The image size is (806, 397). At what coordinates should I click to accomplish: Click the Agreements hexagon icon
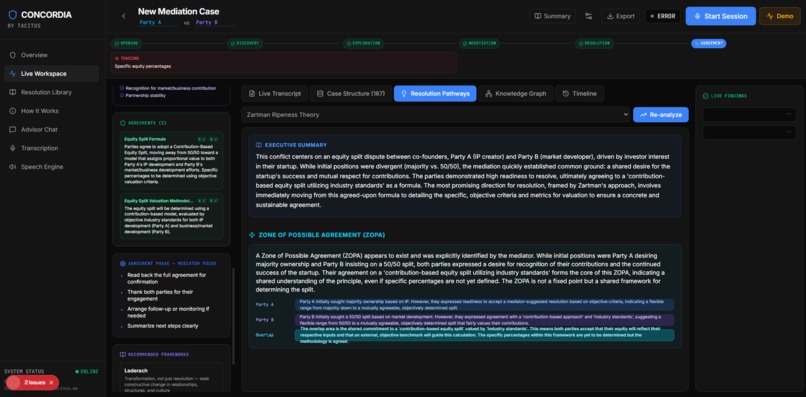click(x=122, y=123)
